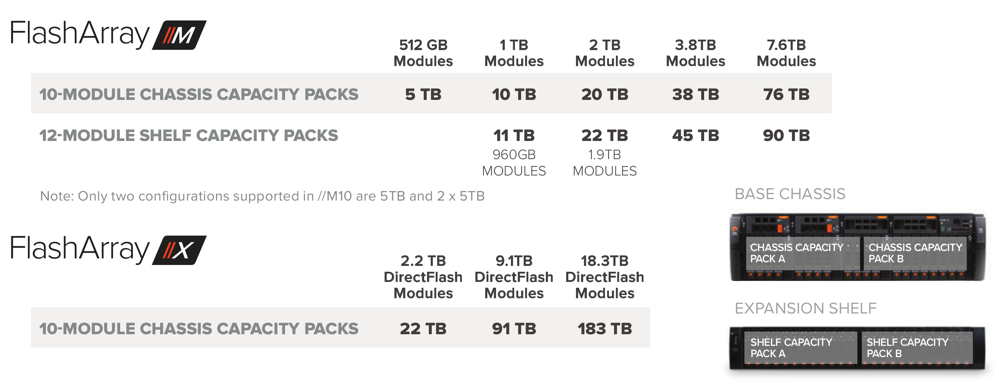This screenshot has height=388, width=999.
Task: Select the 90 TB shelf capacity value
Action: (x=786, y=136)
